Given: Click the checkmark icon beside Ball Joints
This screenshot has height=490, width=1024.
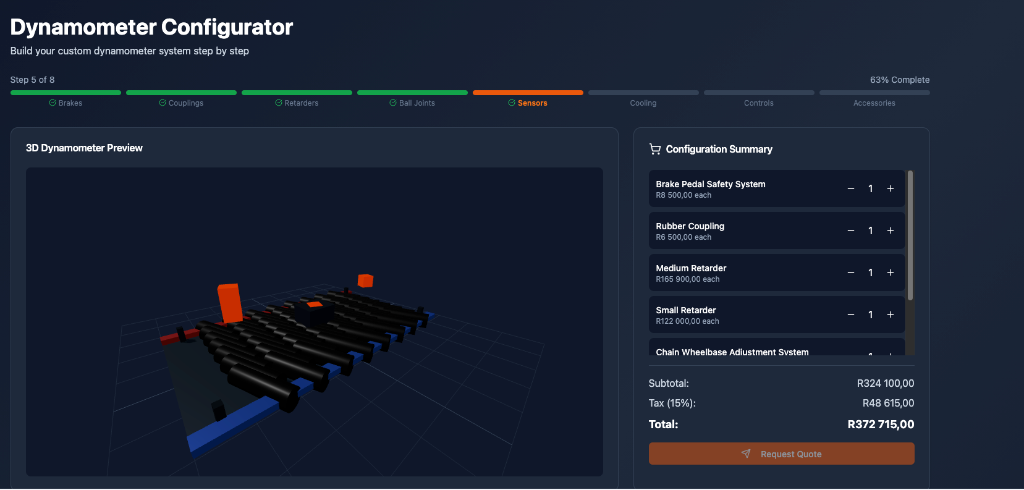Looking at the screenshot, I should pos(393,103).
